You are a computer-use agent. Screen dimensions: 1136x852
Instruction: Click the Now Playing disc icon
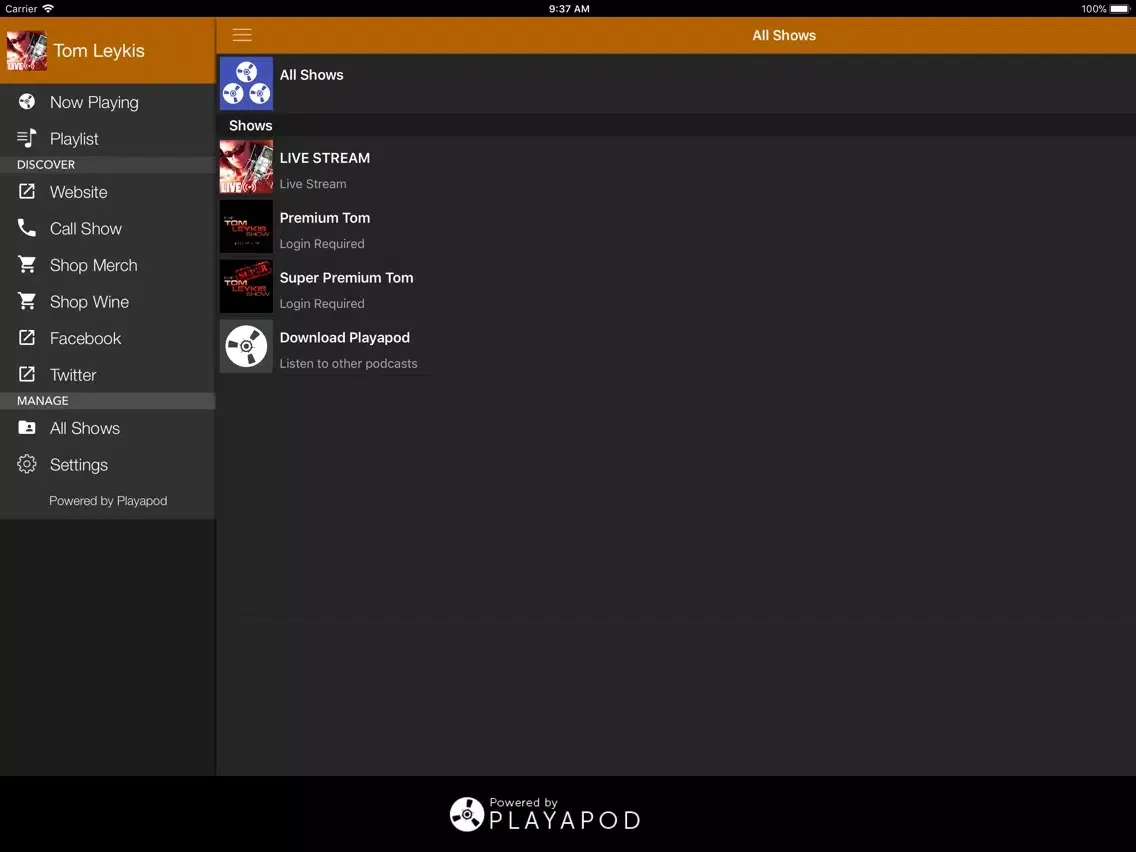[x=27, y=101]
